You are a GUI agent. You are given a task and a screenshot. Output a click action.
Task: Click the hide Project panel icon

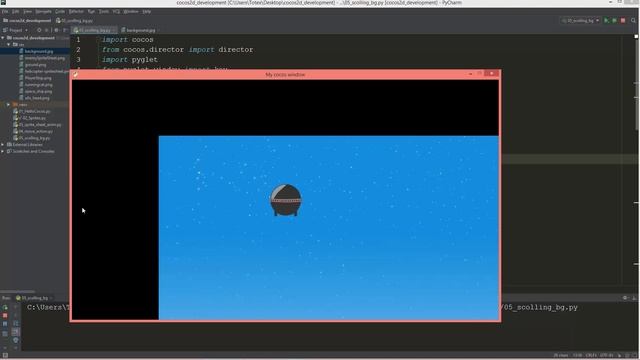coord(65,30)
